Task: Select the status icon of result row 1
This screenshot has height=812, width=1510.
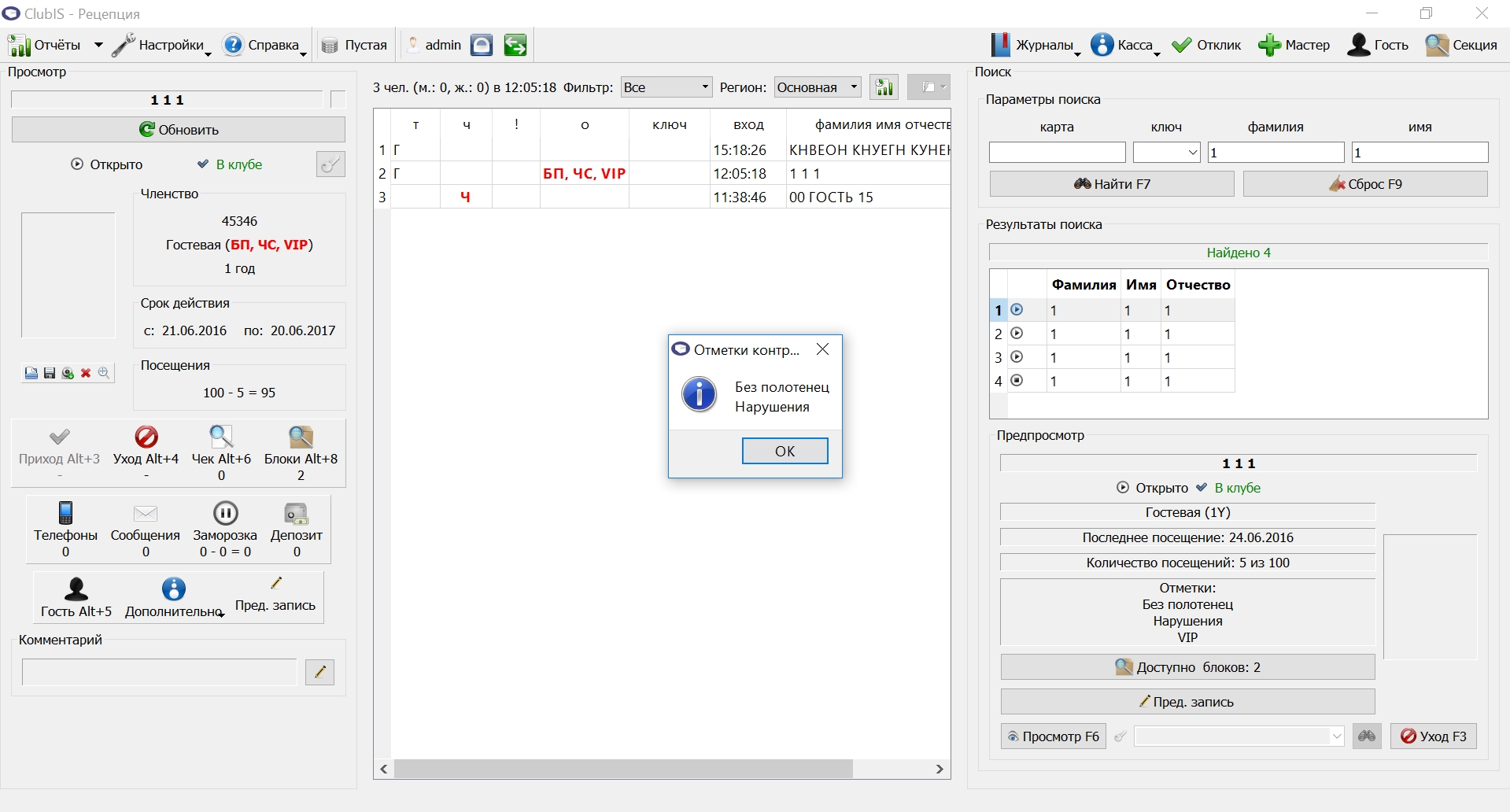Action: pos(1017,310)
